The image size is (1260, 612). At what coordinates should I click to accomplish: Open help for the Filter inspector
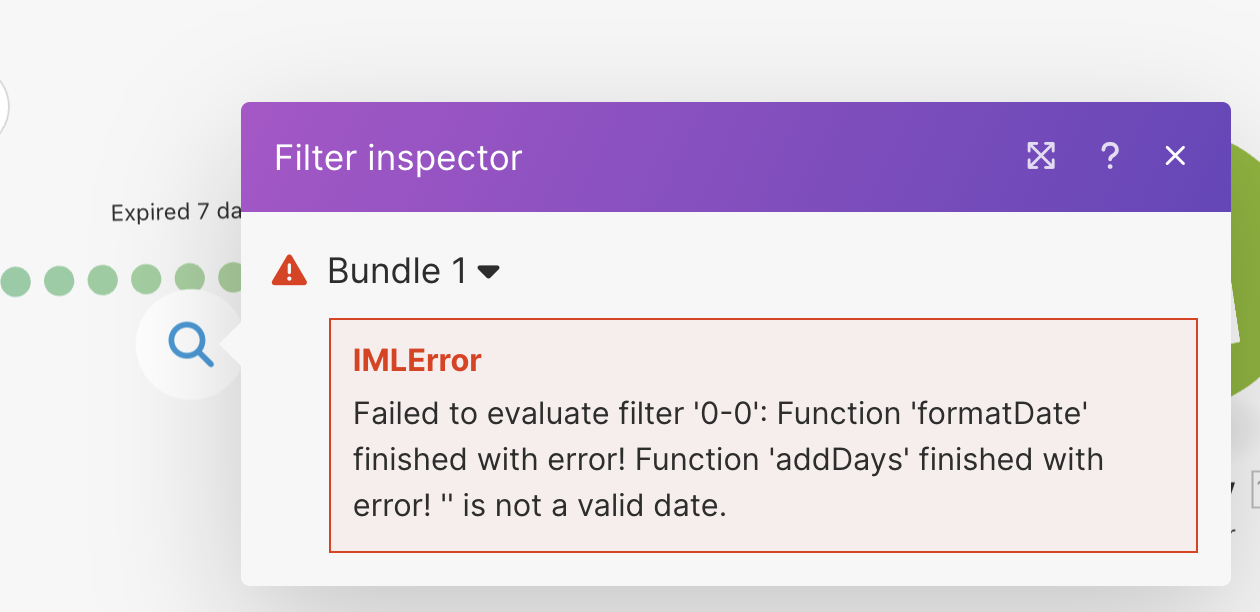[1109, 156]
